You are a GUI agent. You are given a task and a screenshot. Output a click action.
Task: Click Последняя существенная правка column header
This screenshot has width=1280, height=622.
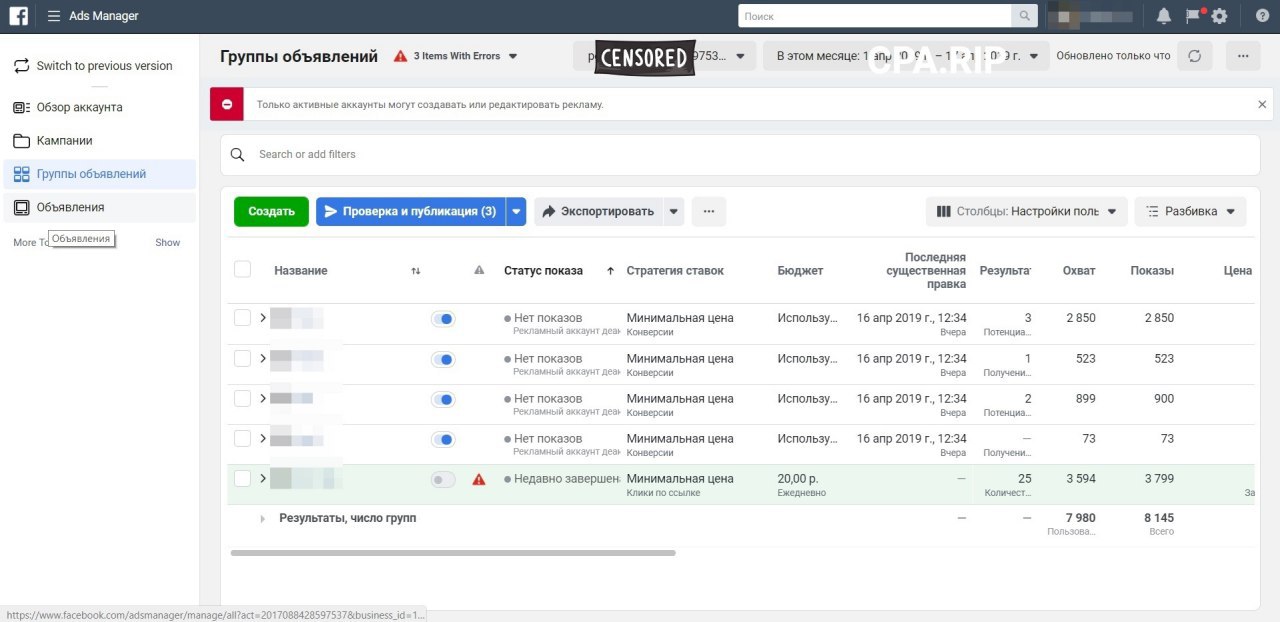click(926, 270)
